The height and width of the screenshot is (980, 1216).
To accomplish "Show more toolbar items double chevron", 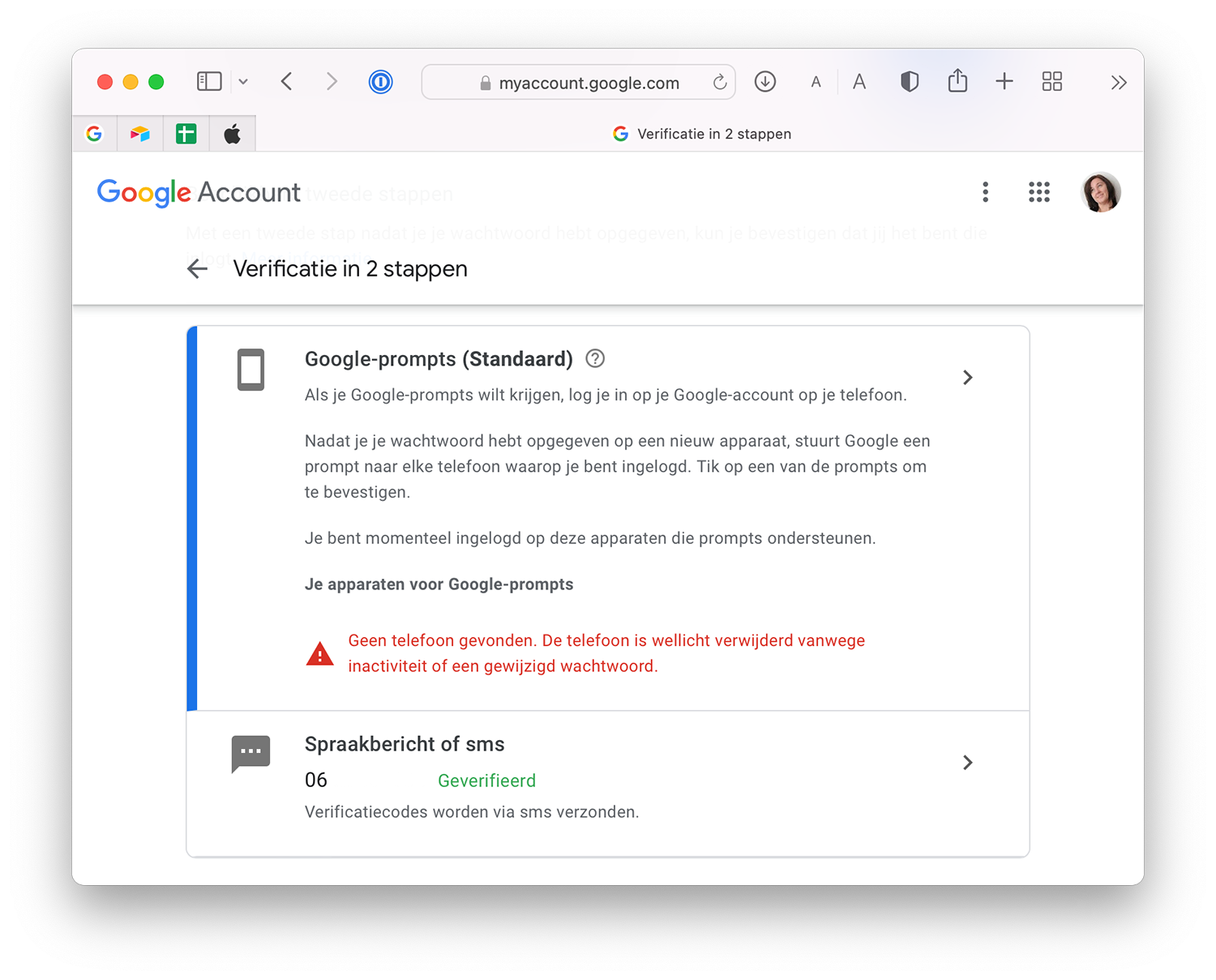I will pyautogui.click(x=1119, y=83).
